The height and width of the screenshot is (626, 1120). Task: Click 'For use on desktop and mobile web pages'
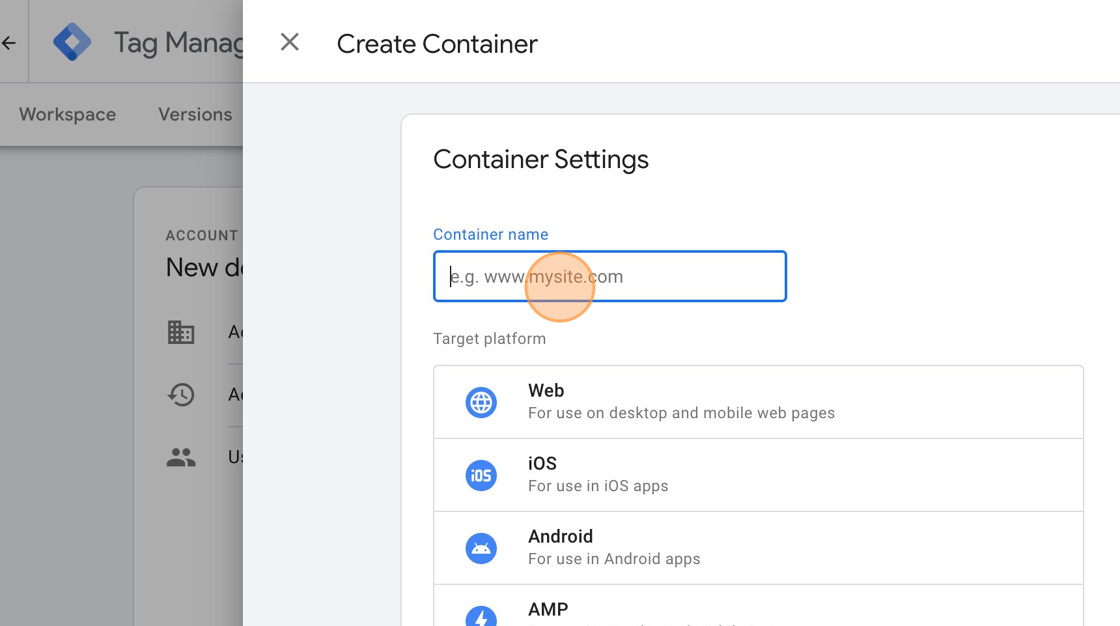point(681,413)
